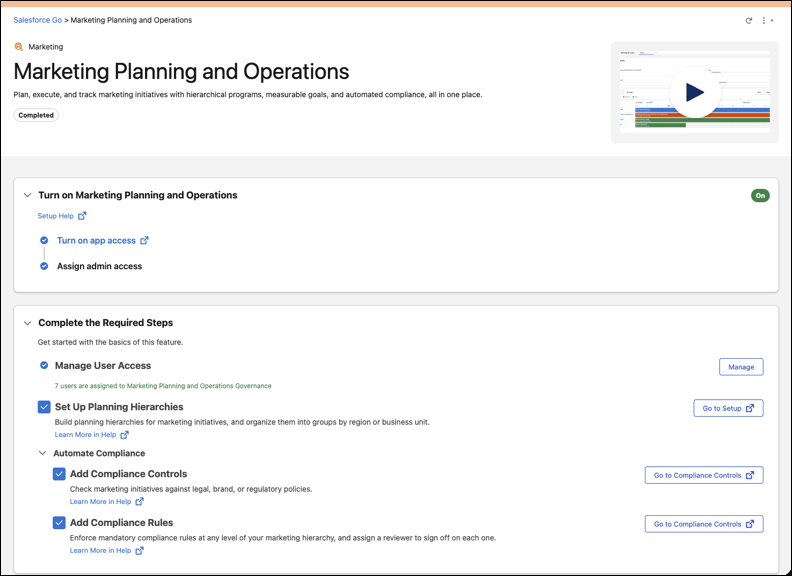Click the Marketing magnifier icon

pyautogui.click(x=19, y=47)
